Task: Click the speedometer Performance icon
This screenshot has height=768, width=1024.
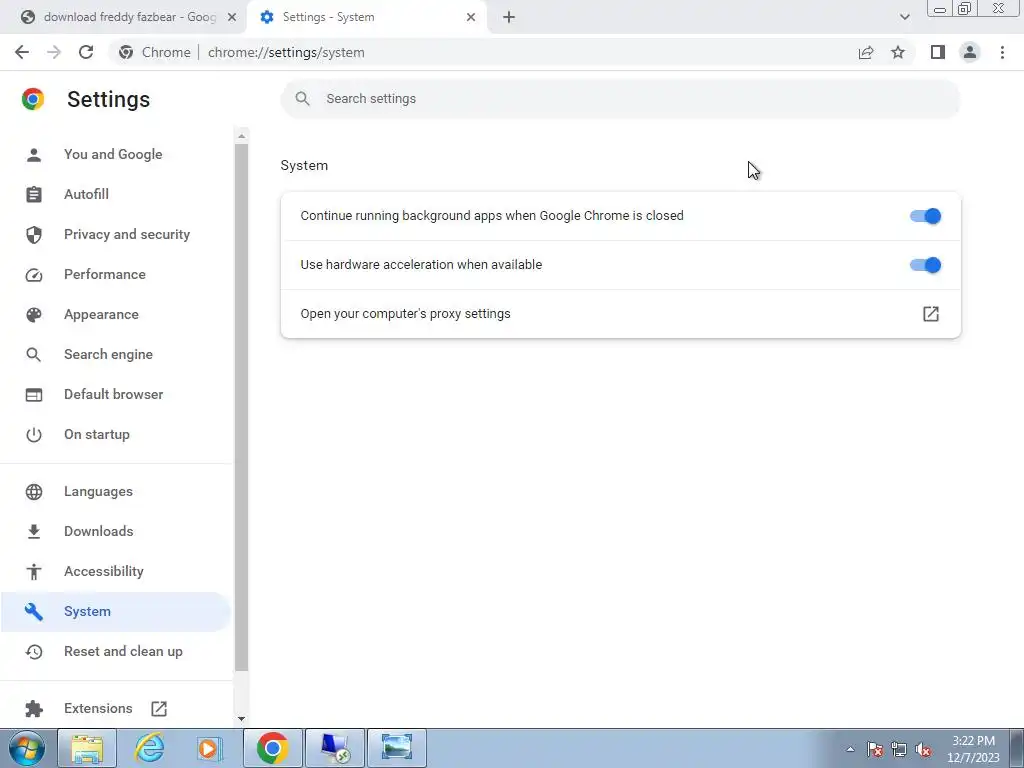Action: [x=33, y=275]
